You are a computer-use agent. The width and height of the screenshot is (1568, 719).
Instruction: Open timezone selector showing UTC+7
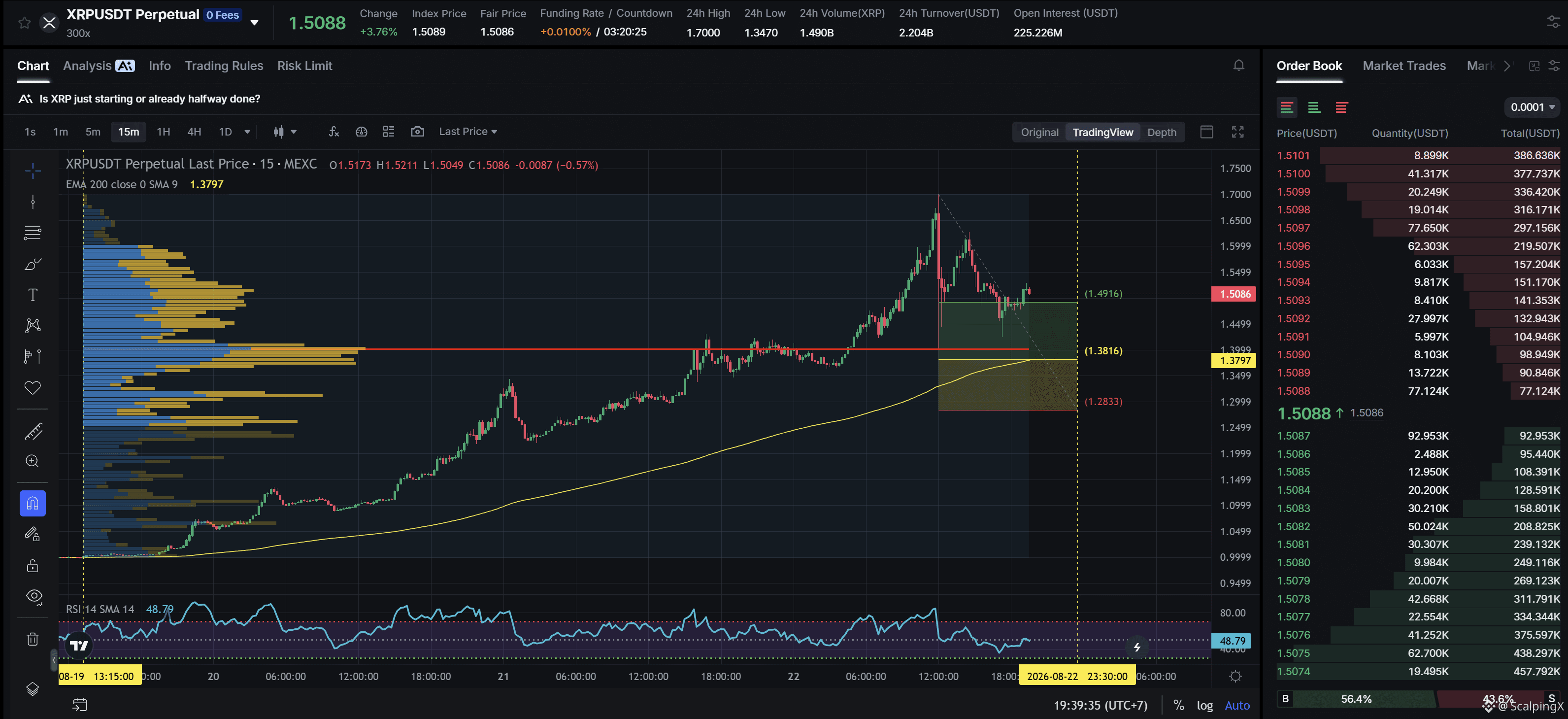click(x=1100, y=705)
